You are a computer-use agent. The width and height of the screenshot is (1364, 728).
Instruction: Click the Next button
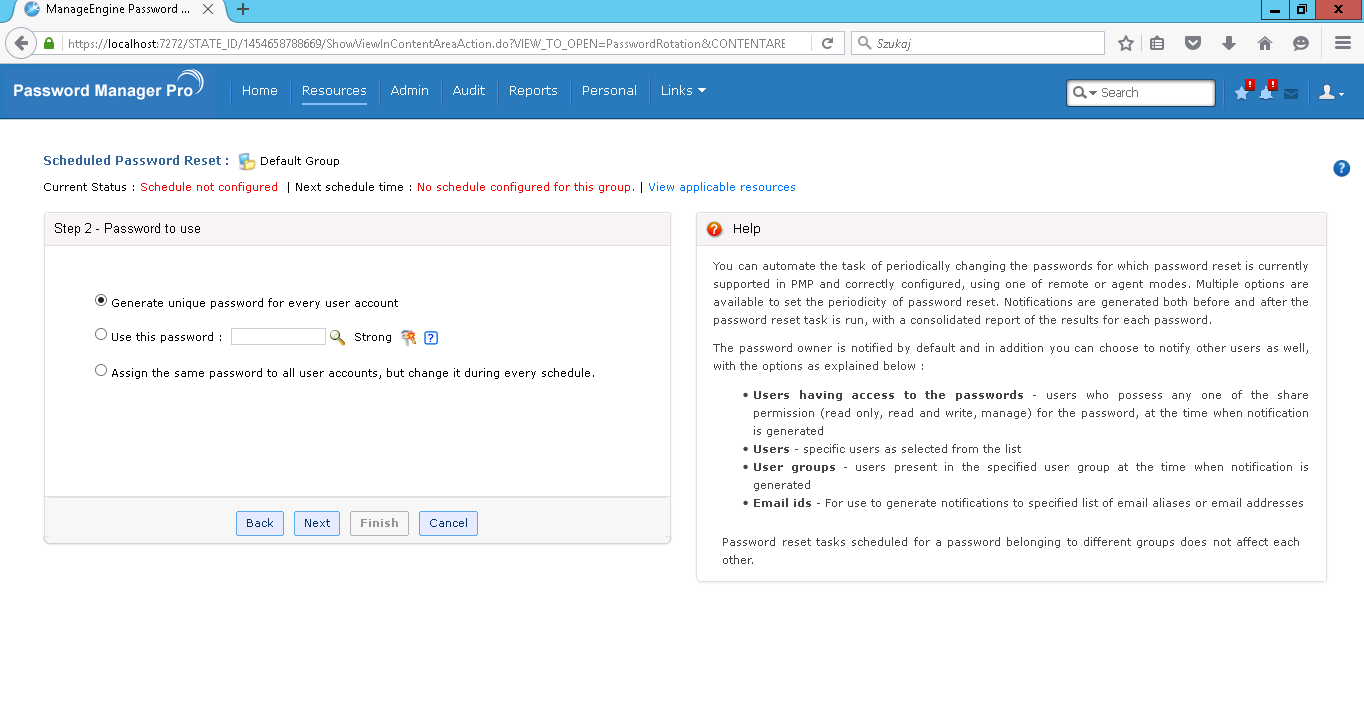[x=317, y=523]
